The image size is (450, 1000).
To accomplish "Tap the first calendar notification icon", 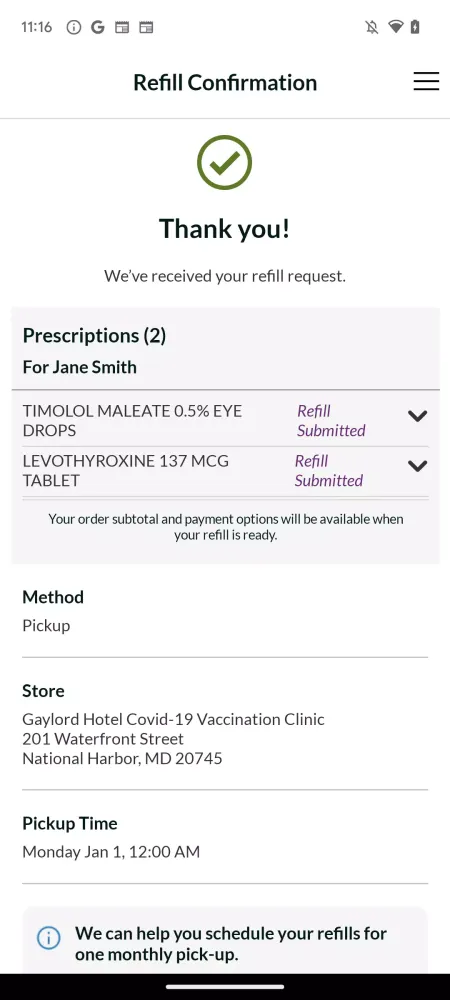I will [x=122, y=27].
